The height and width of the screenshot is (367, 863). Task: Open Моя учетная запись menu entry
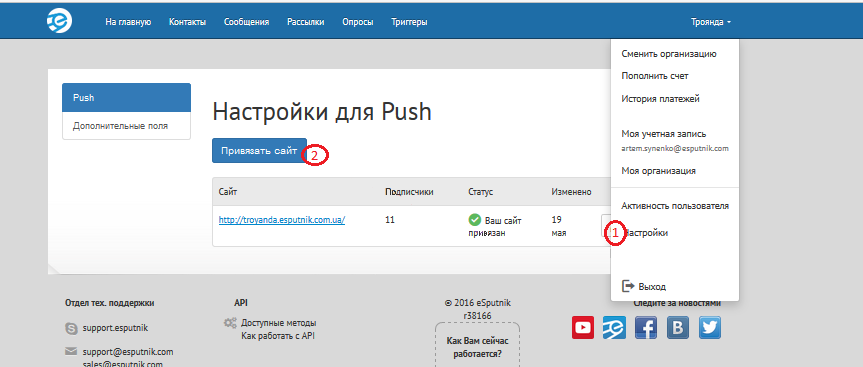pyautogui.click(x=664, y=134)
